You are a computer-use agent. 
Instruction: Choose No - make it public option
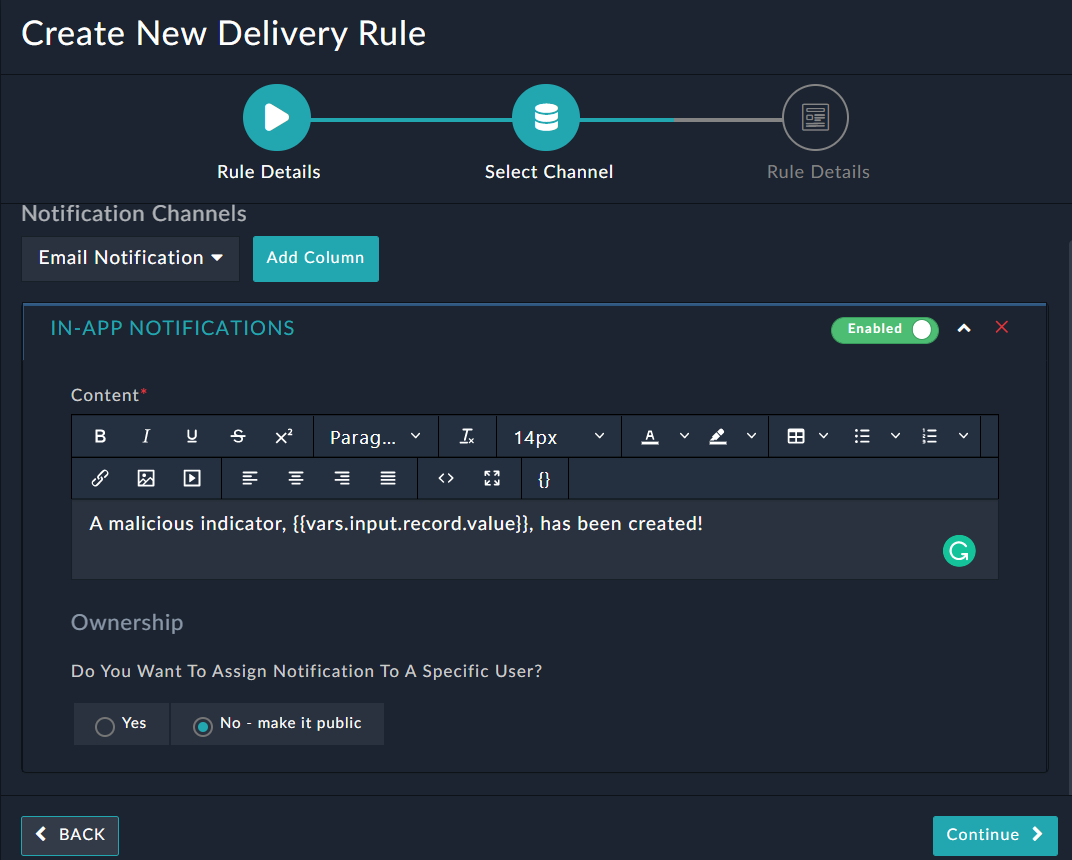(203, 723)
